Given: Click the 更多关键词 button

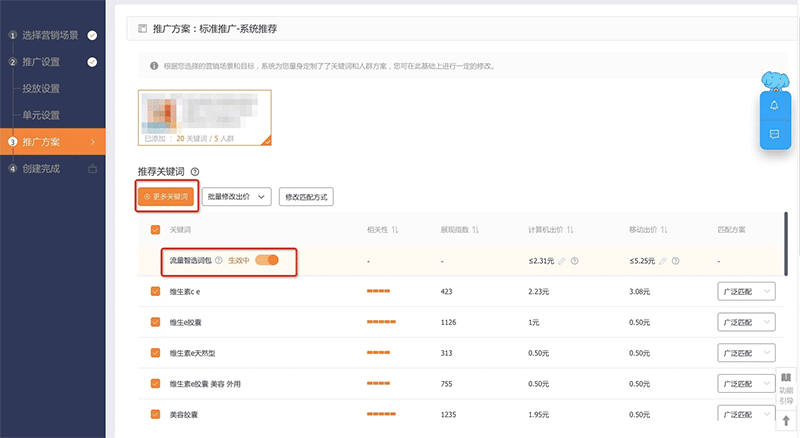Looking at the screenshot, I should [166, 197].
